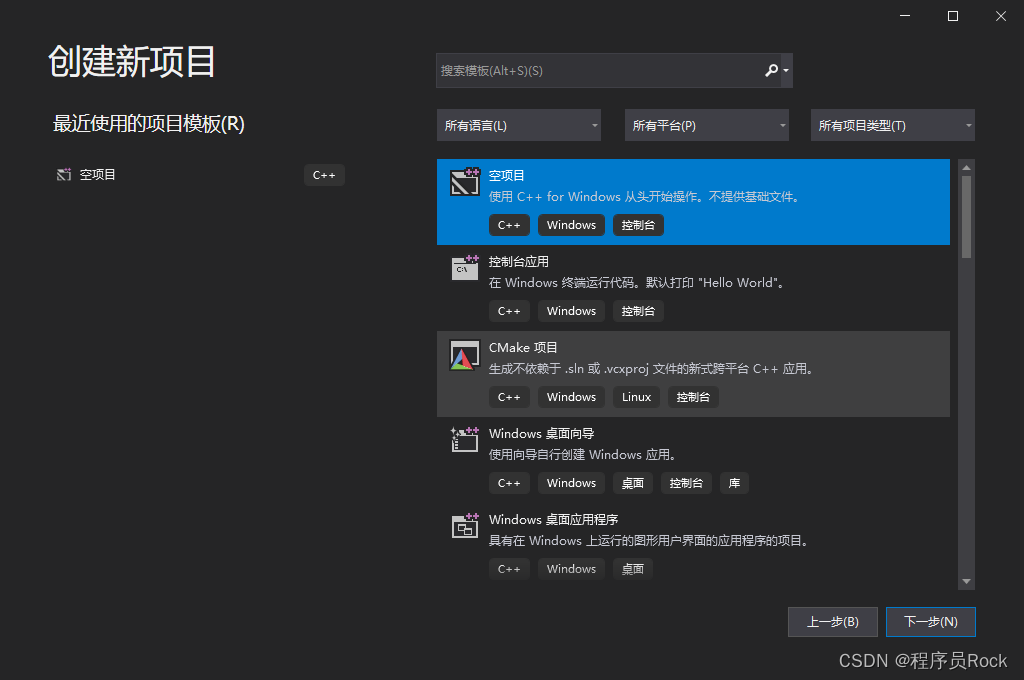The width and height of the screenshot is (1024, 680).
Task: Select the CMake 项目 template title
Action: coord(523,348)
